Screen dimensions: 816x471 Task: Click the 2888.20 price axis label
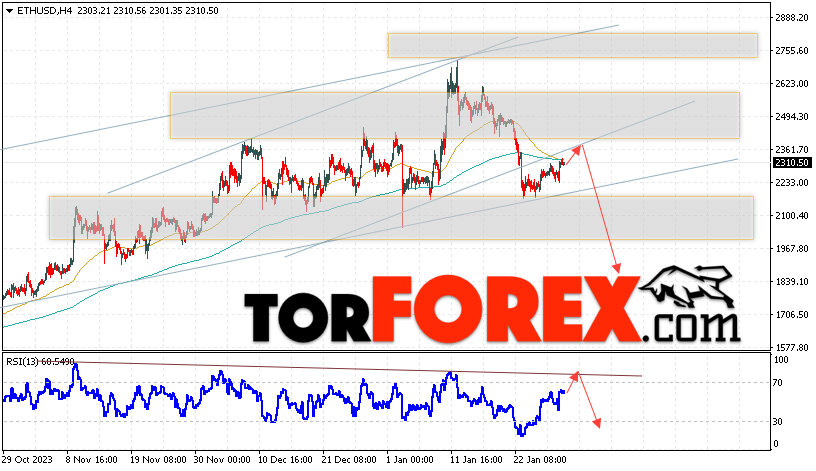pos(792,18)
